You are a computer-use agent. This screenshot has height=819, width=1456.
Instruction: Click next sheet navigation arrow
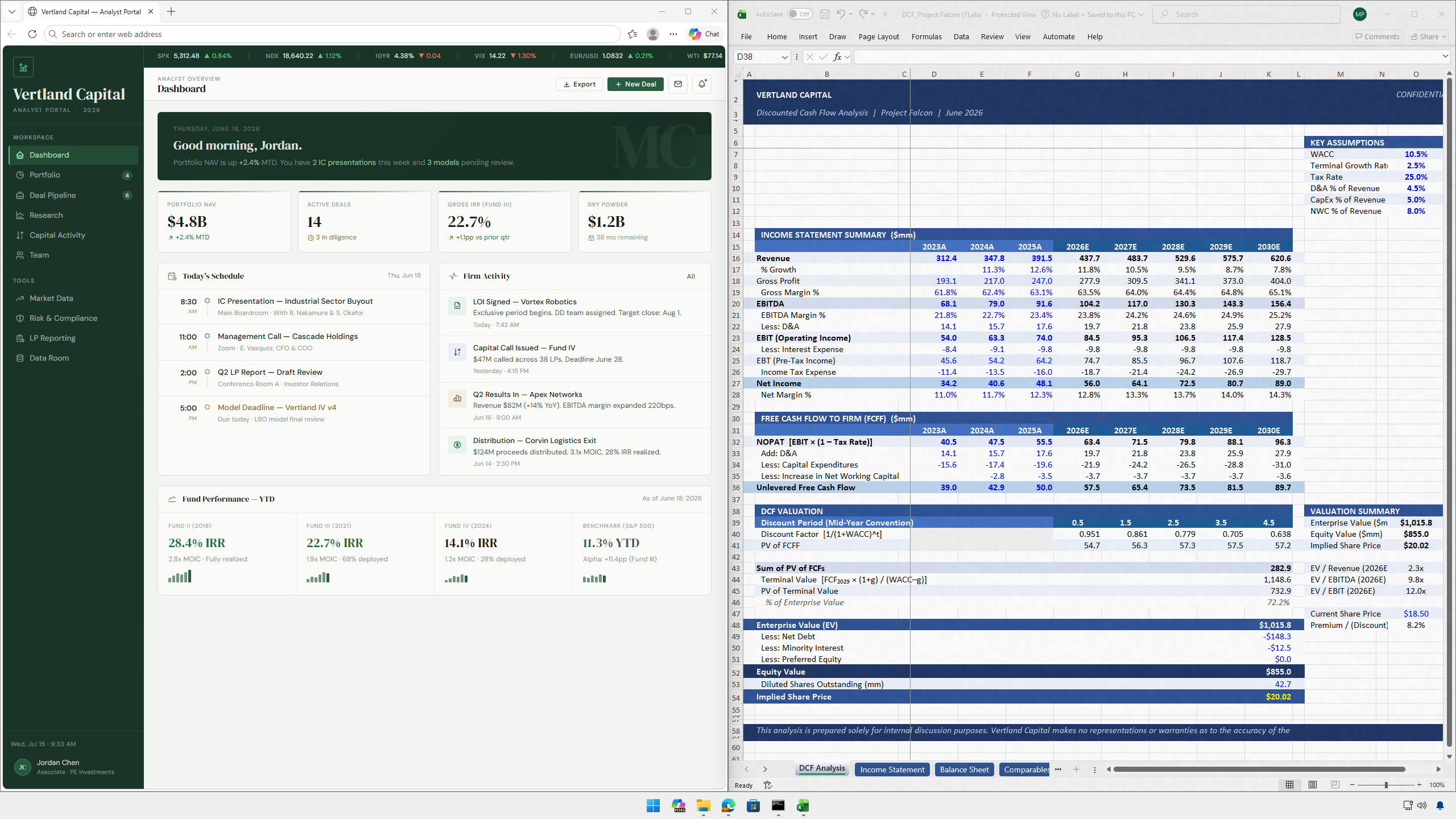pos(765,770)
